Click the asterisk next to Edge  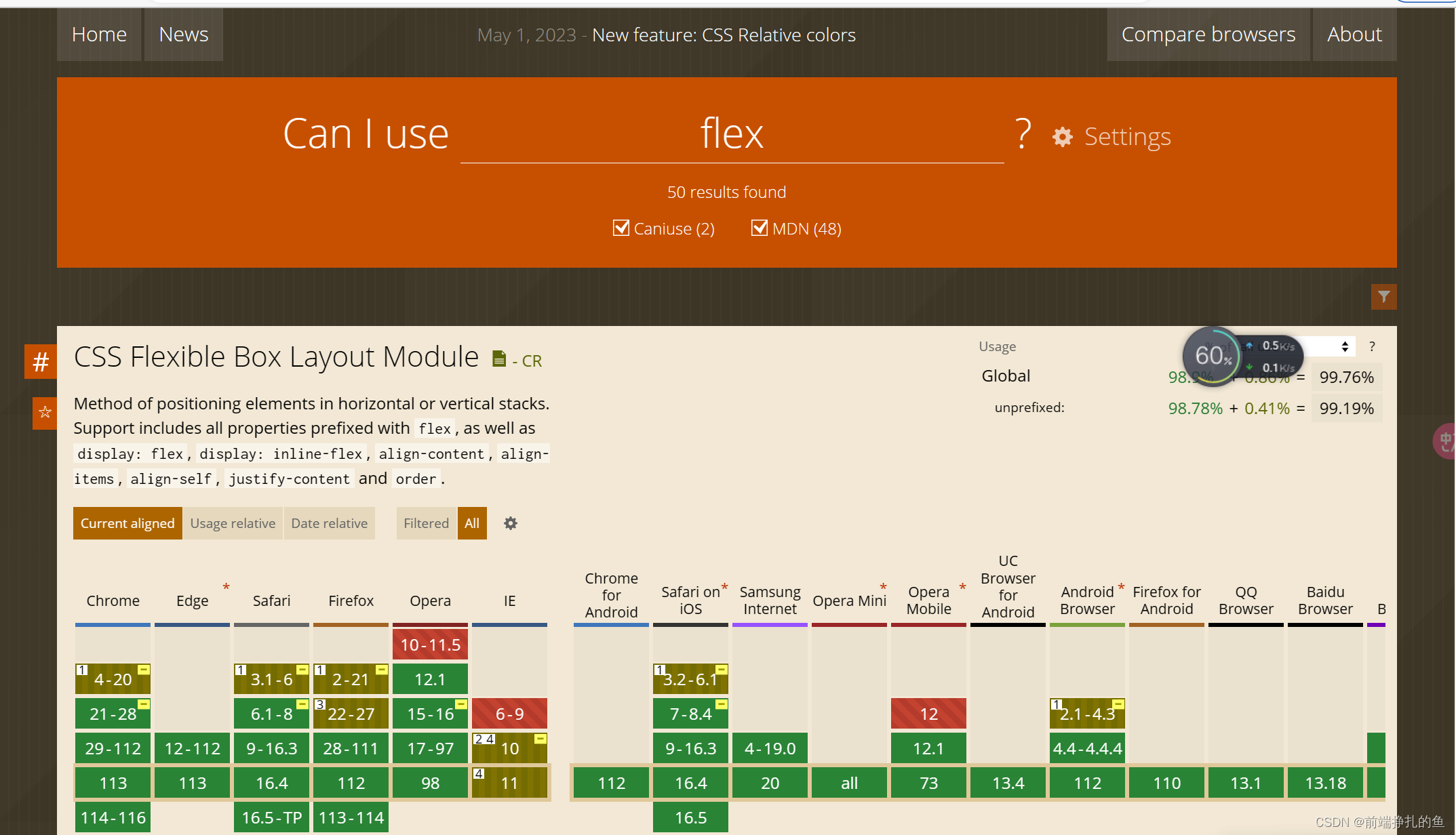pos(226,586)
